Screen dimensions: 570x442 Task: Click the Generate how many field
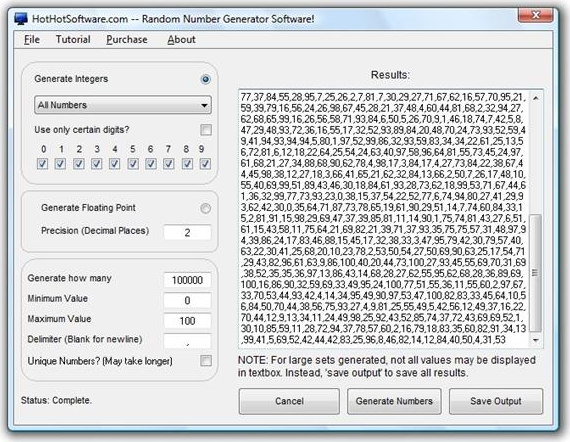point(187,280)
